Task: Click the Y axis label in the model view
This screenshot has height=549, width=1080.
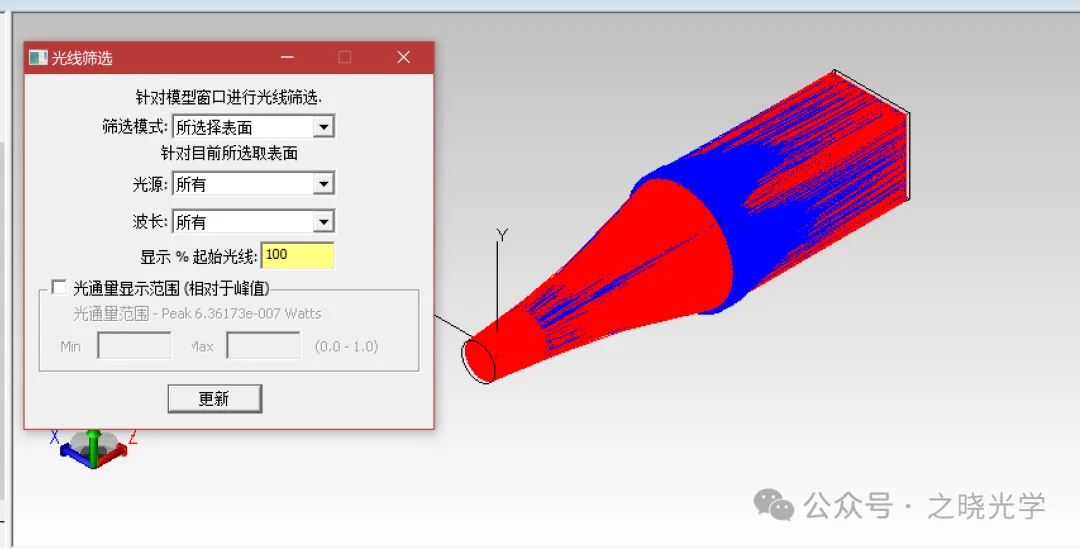Action: point(502,236)
